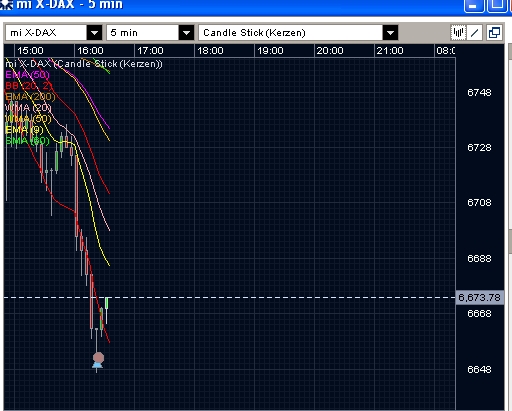Click the 20:00 time axis label
Viewport: 512px width, 411px height.
coord(330,51)
